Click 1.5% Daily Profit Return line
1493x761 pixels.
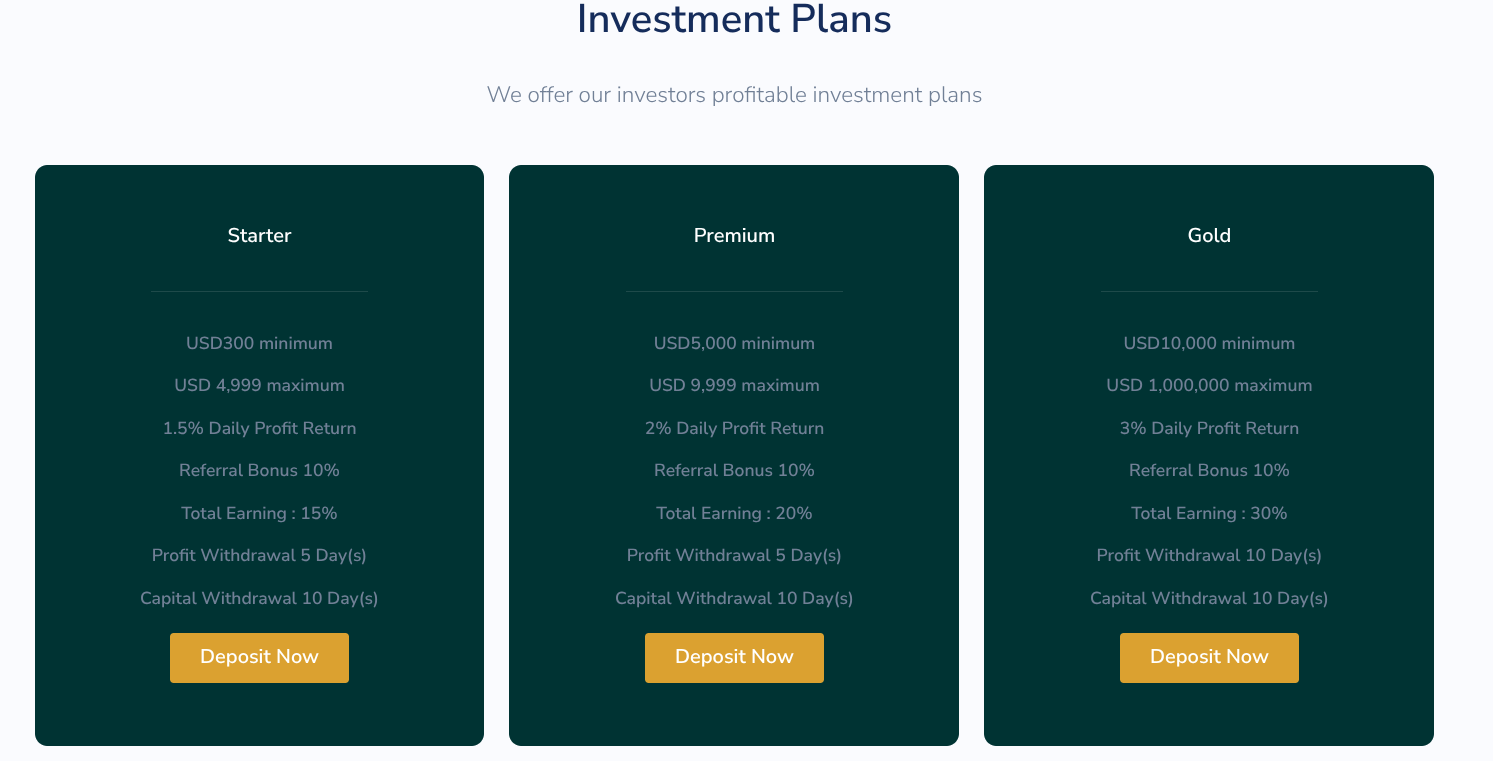point(259,429)
